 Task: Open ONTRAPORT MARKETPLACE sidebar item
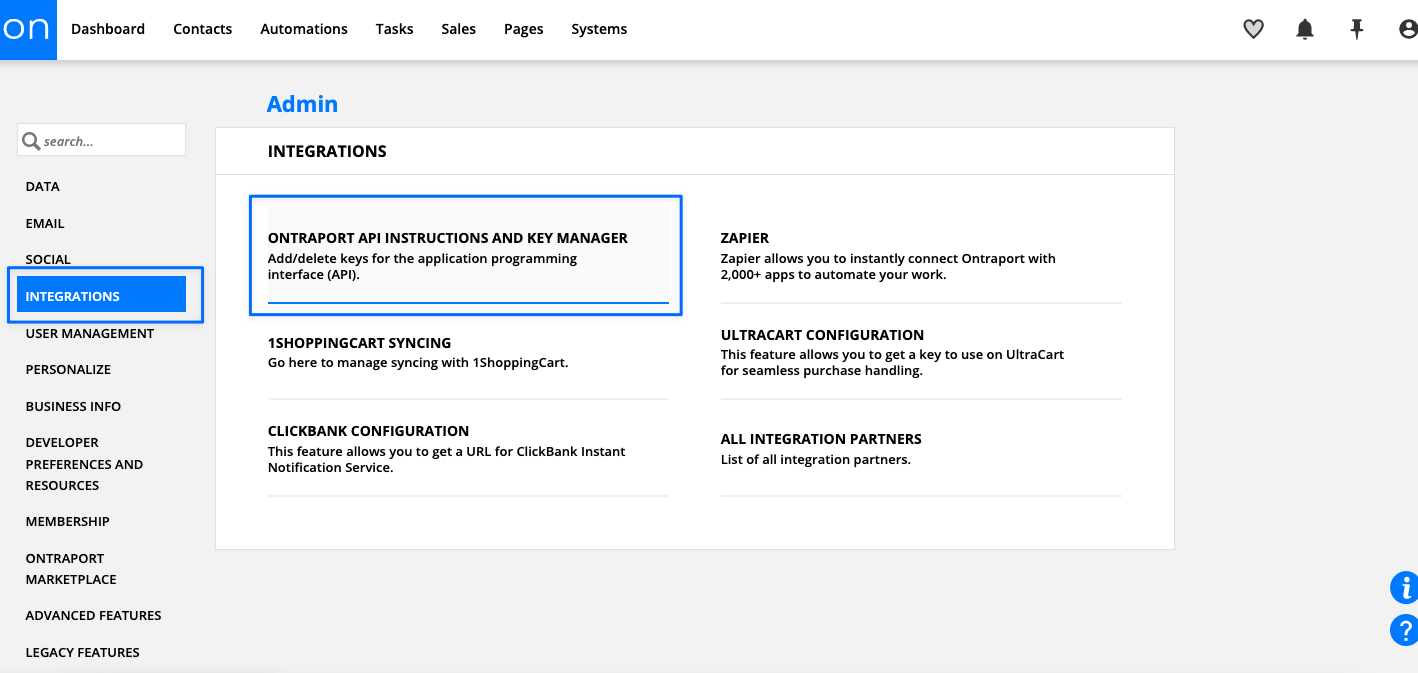coord(71,569)
